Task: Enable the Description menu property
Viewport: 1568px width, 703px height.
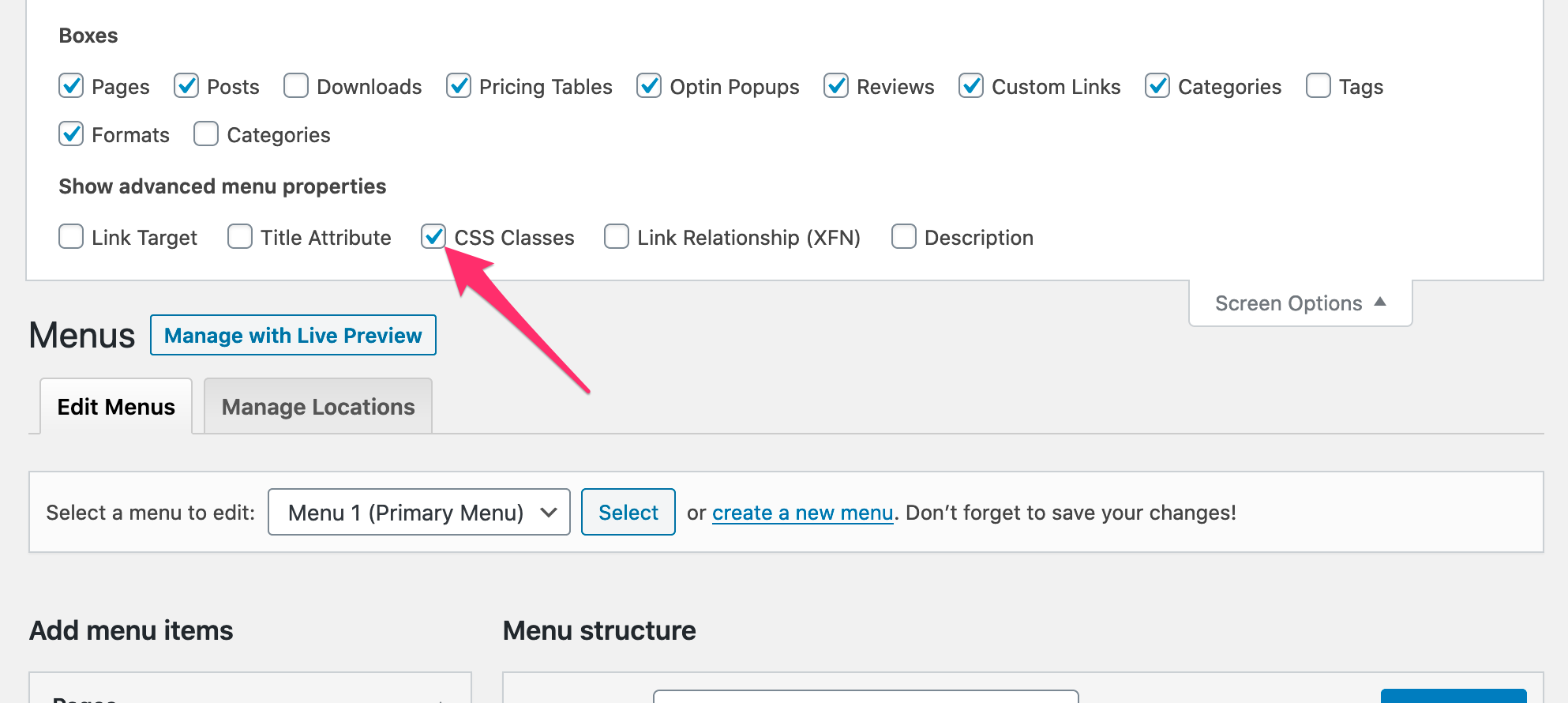Action: [903, 236]
